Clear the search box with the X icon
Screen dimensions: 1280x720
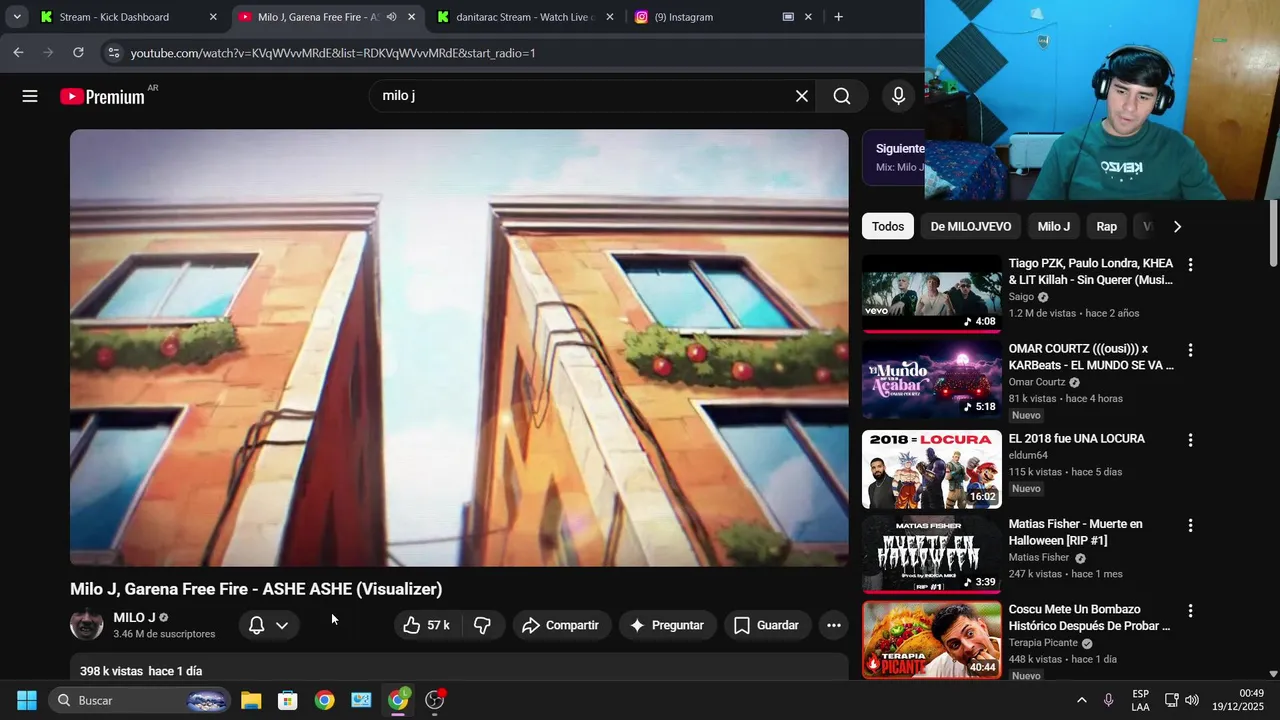coord(801,96)
